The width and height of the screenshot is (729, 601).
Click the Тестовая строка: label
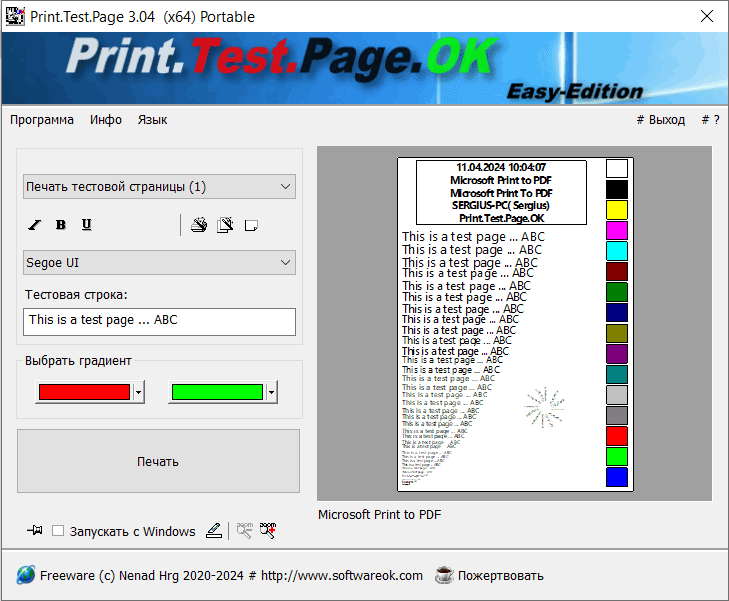[x=76, y=295]
